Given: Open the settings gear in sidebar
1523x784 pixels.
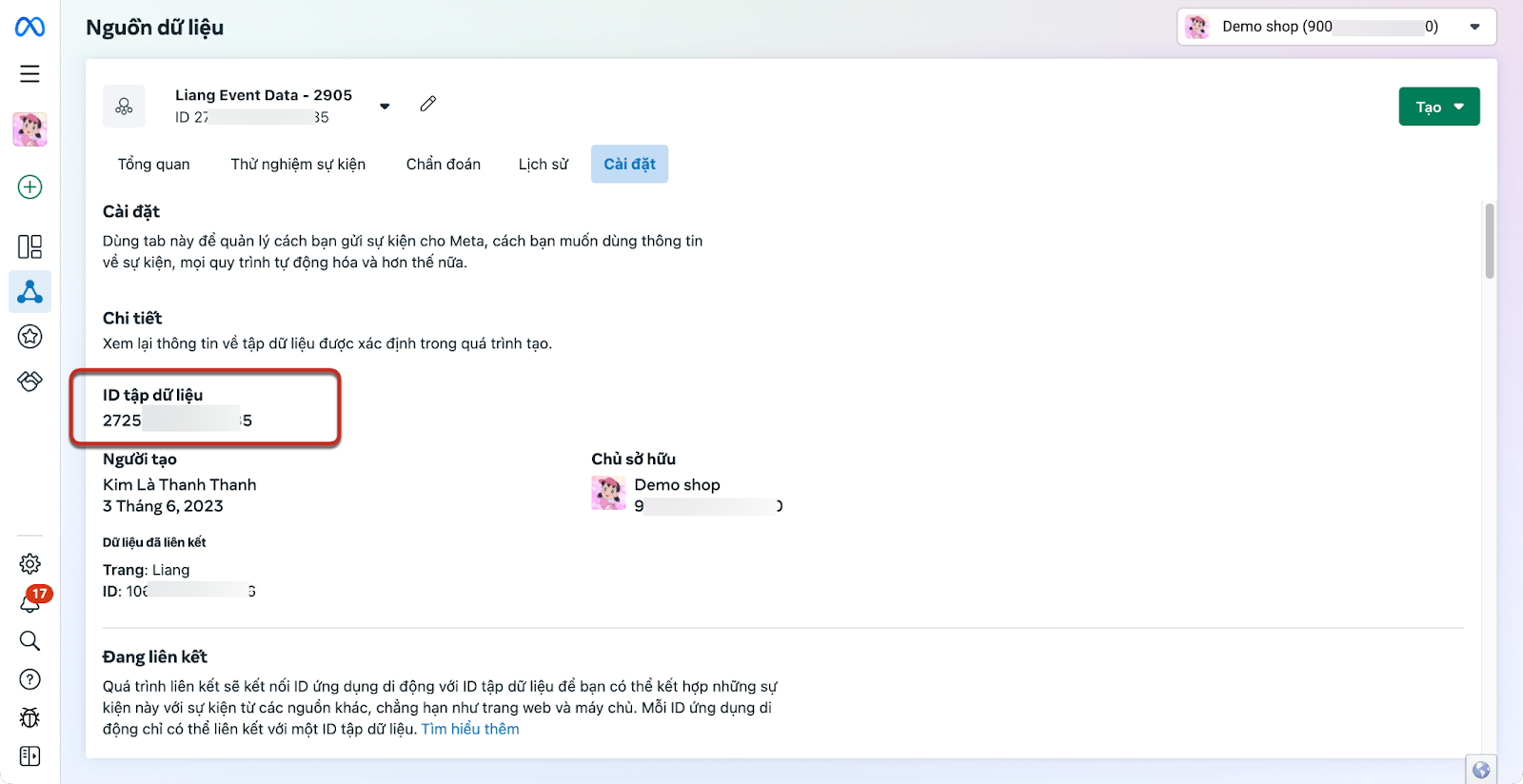Looking at the screenshot, I should tap(30, 564).
